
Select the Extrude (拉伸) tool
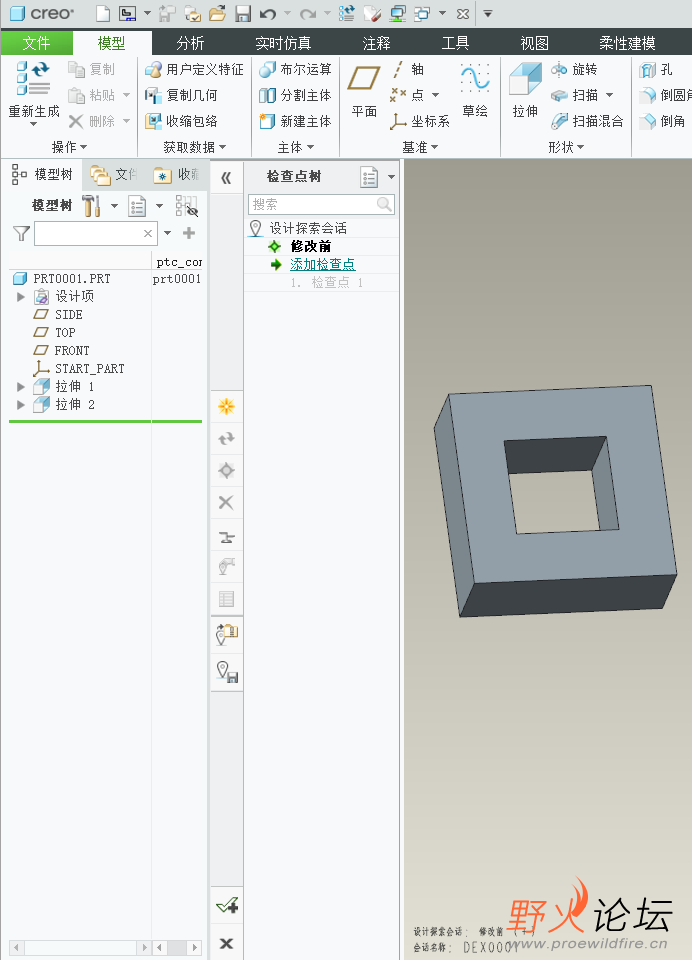click(525, 91)
